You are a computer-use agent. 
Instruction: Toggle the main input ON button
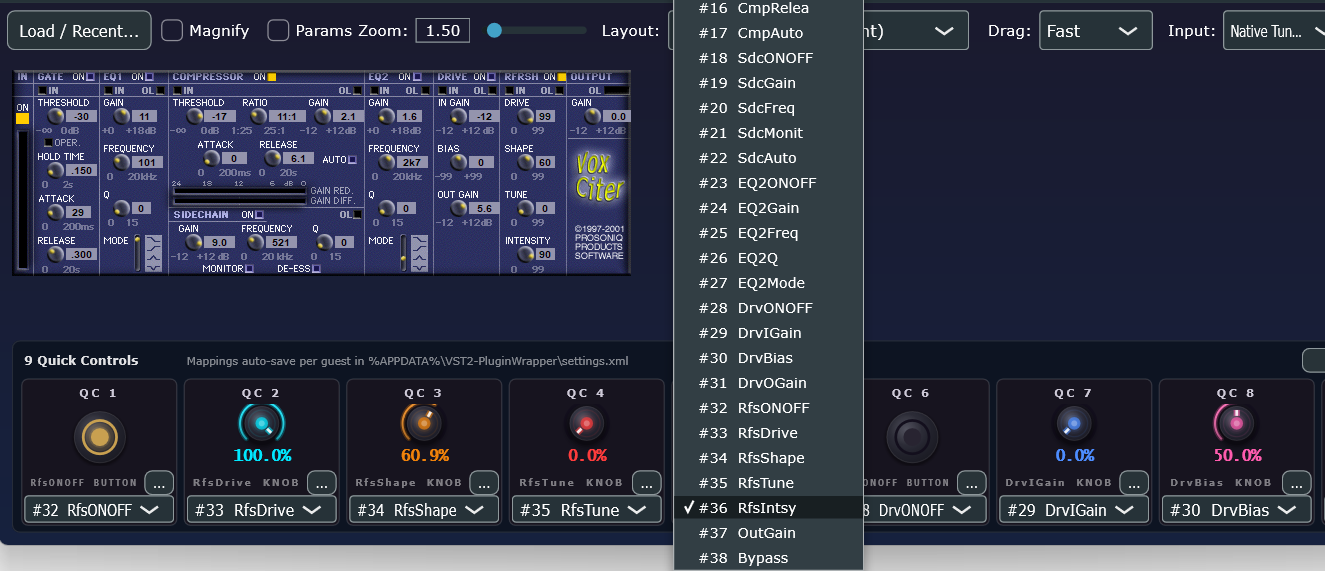click(22, 118)
